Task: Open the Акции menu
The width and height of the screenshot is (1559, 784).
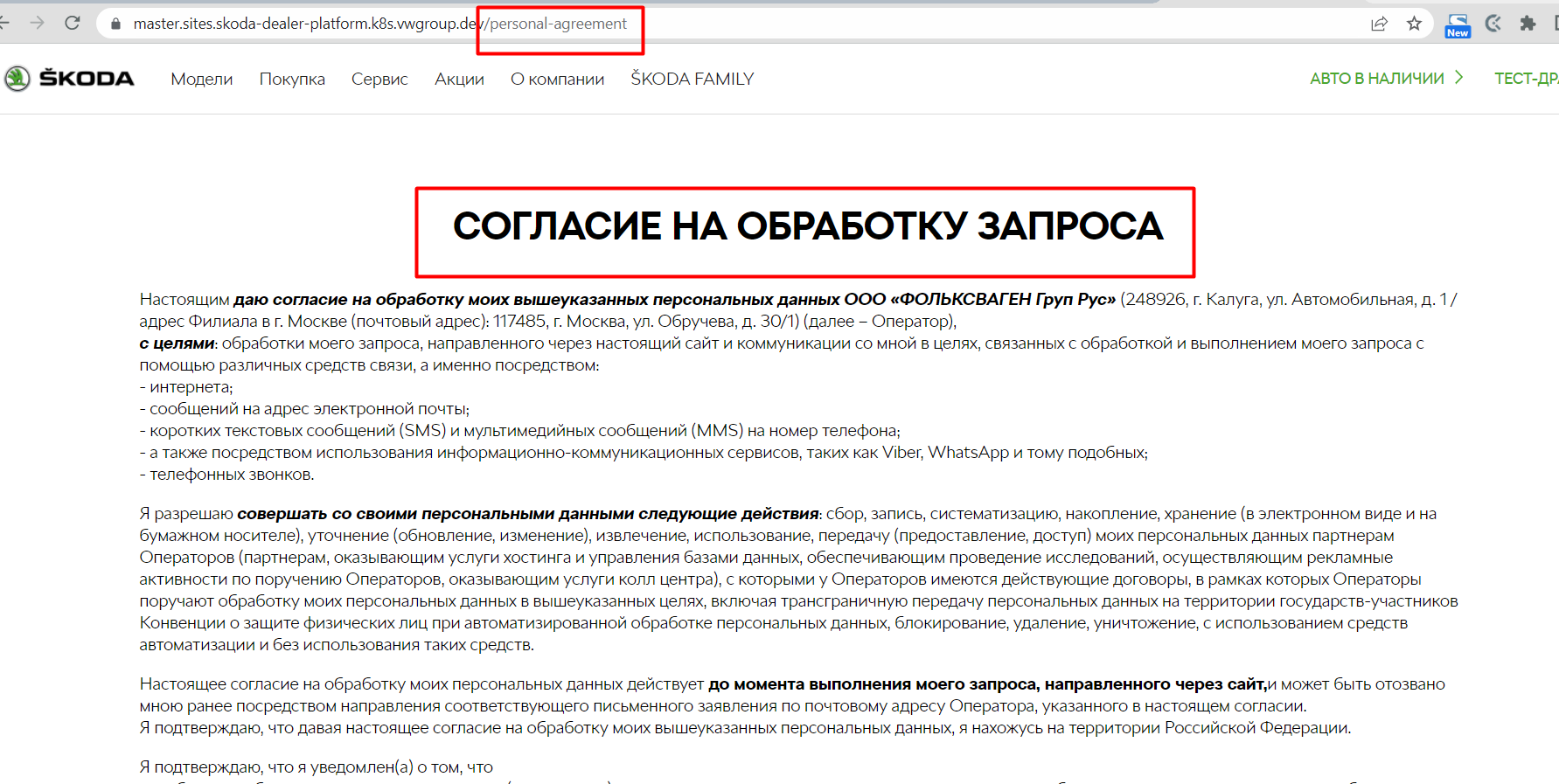Action: pyautogui.click(x=459, y=79)
